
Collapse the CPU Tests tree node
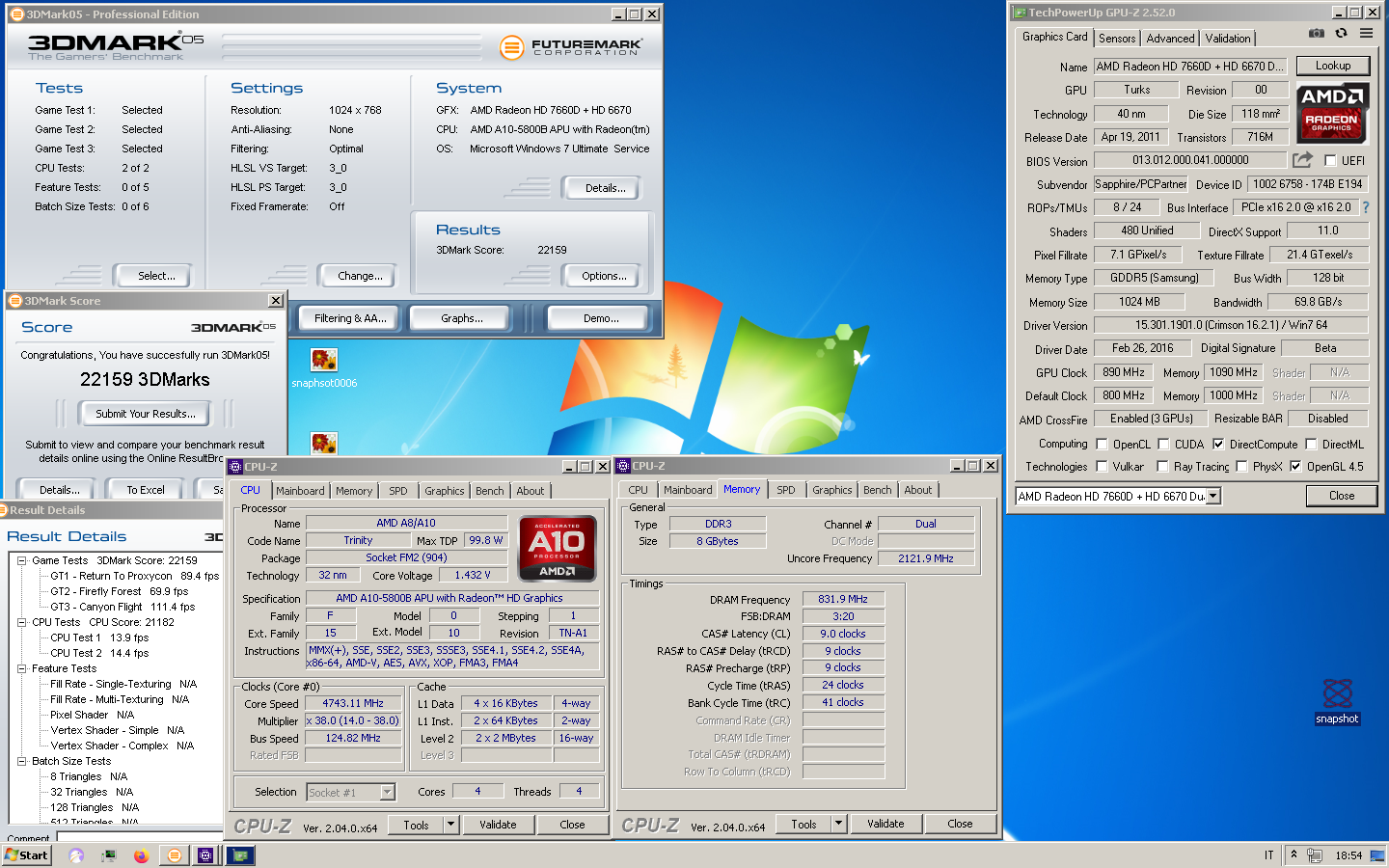pos(21,622)
